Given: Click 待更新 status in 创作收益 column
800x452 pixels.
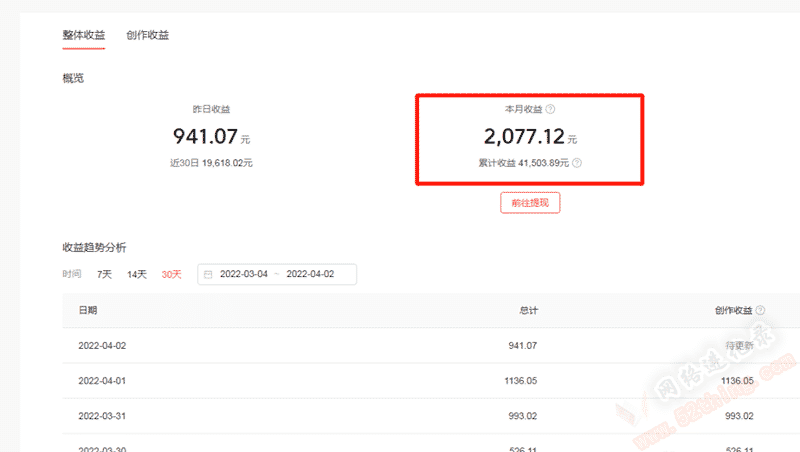Looking at the screenshot, I should (739, 345).
